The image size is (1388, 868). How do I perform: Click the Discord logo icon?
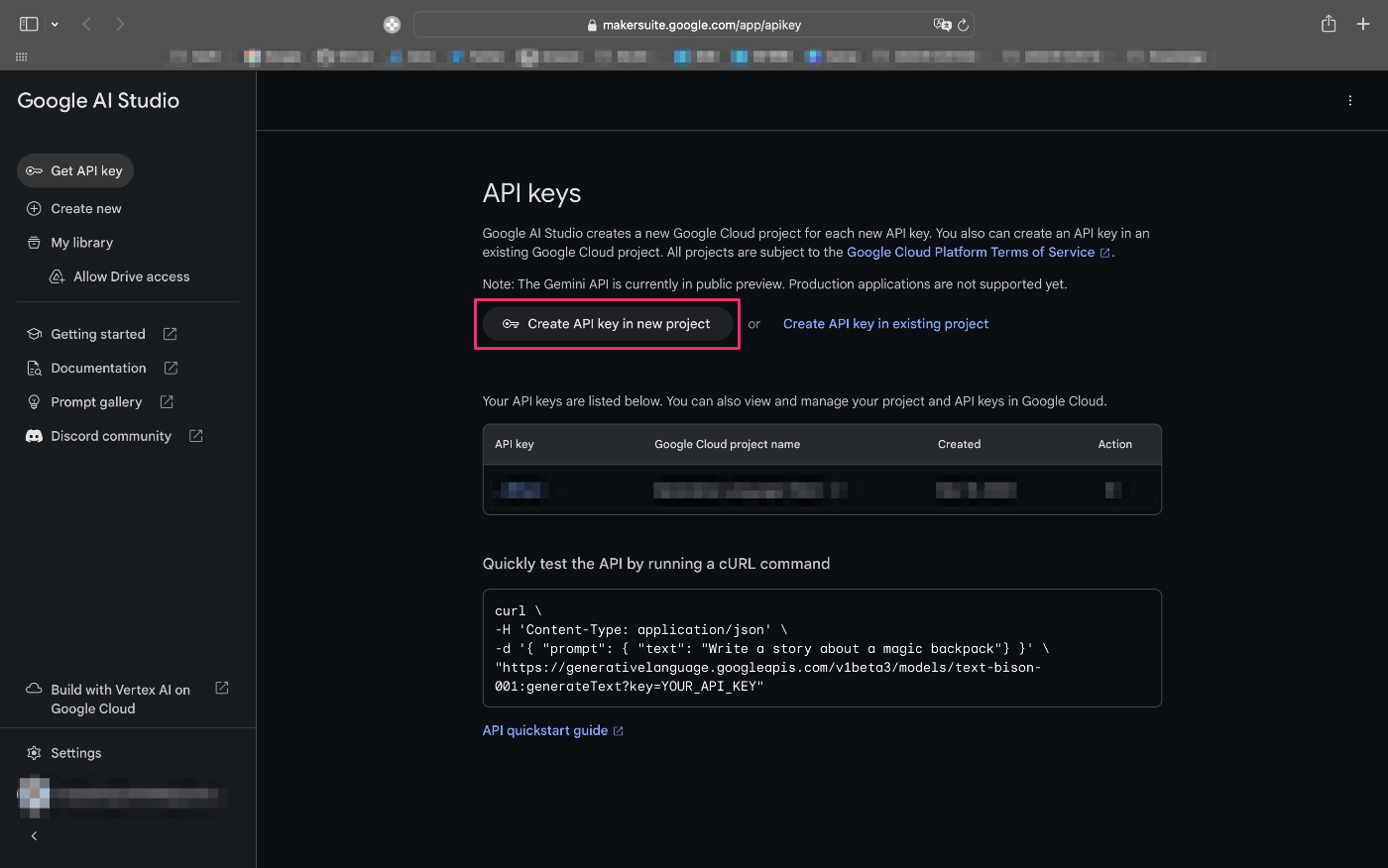(x=34, y=436)
